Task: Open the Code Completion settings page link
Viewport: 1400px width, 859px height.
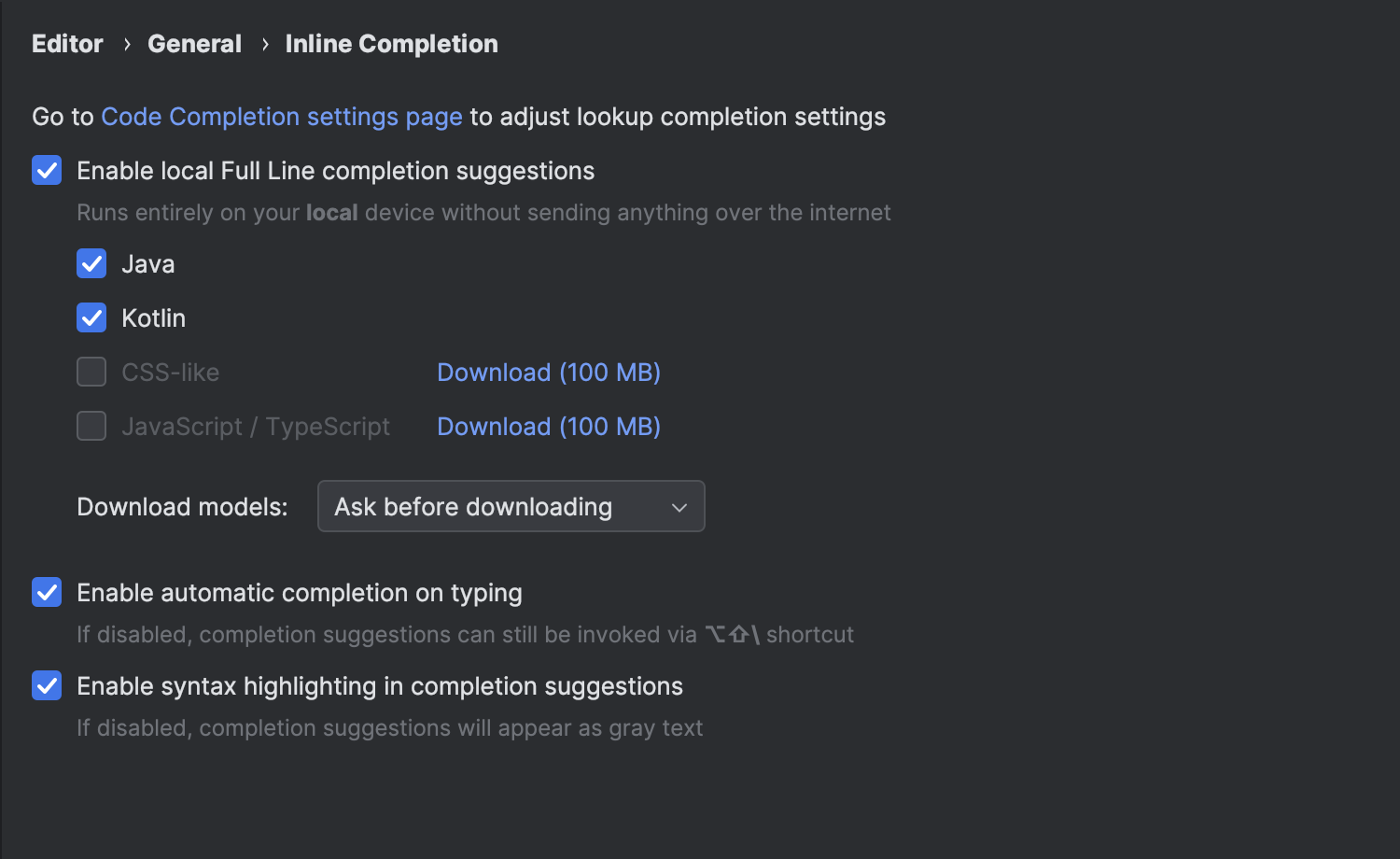Action: [281, 117]
